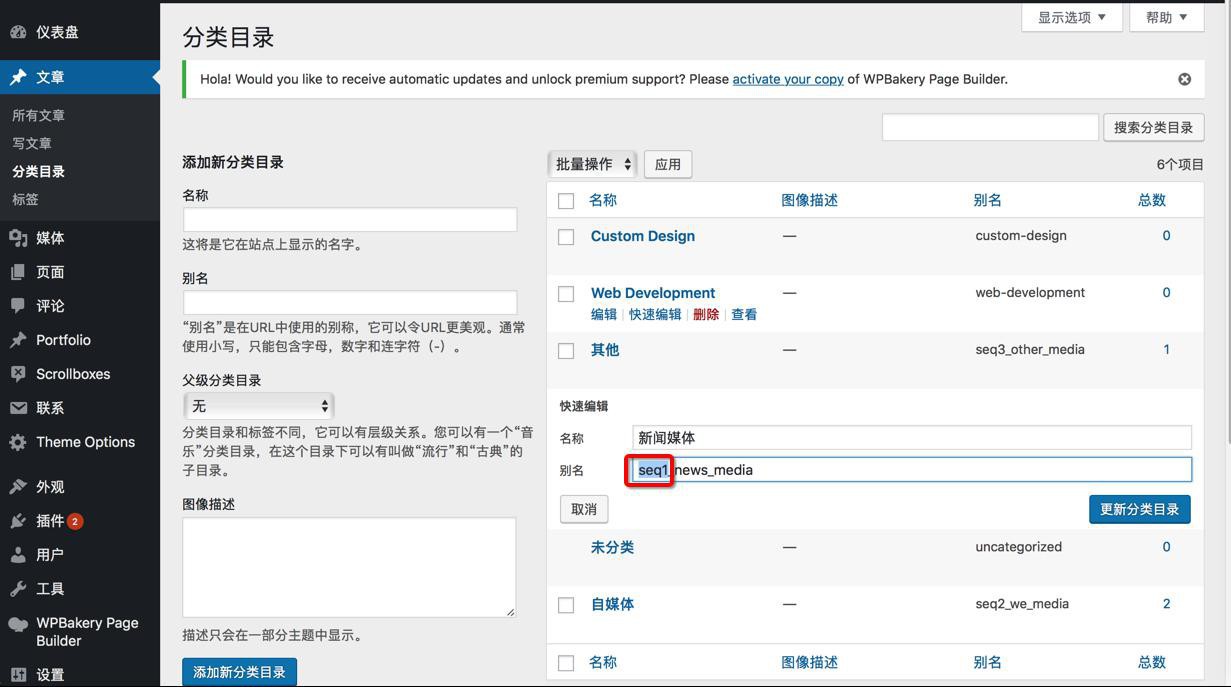
Task: Focus the new category 名称 field
Action: 350,219
